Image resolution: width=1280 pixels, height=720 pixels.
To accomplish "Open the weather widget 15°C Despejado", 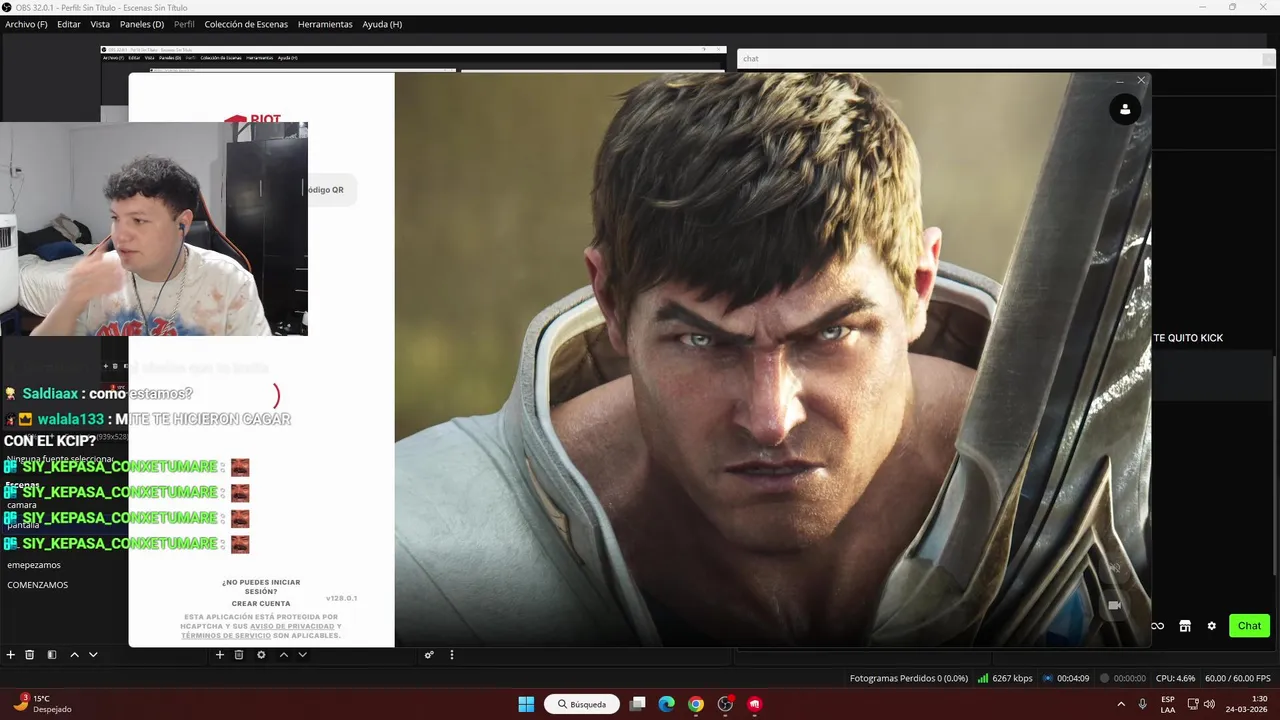I will pos(42,704).
